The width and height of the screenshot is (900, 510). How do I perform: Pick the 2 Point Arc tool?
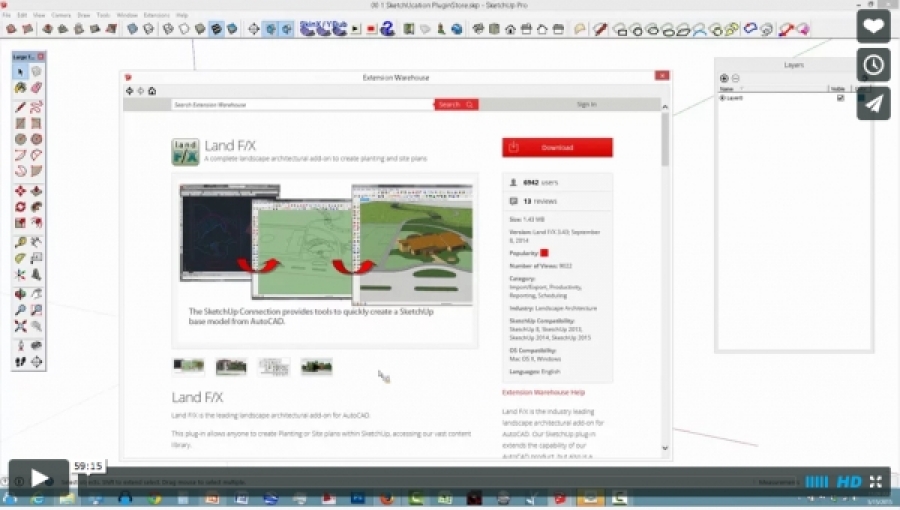(36, 155)
